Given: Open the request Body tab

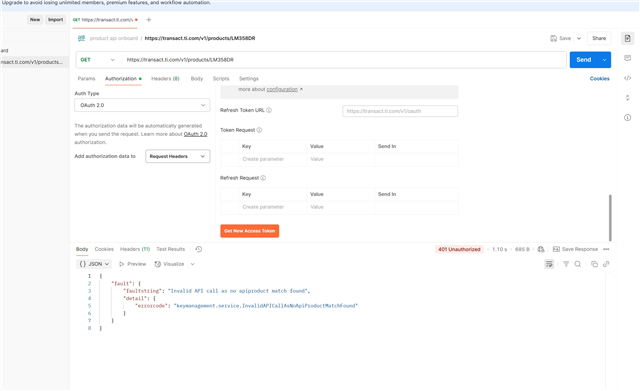Looking at the screenshot, I should pyautogui.click(x=197, y=78).
